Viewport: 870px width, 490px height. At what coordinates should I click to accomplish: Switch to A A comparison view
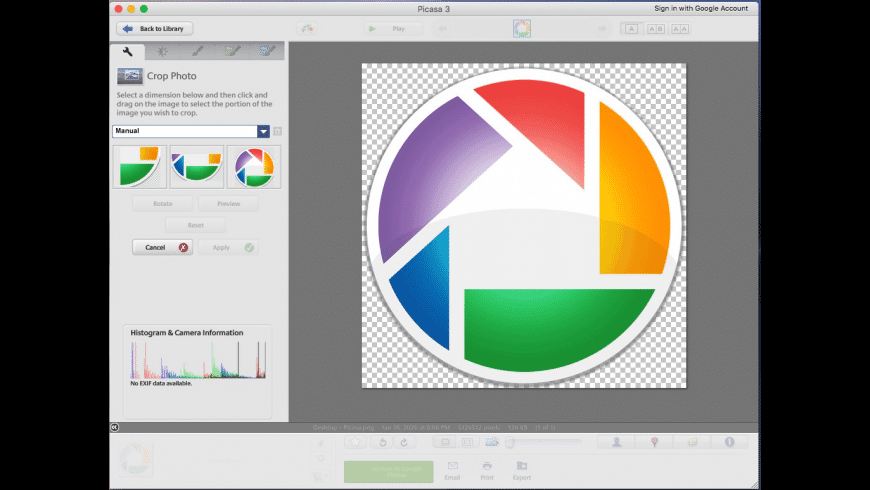point(680,29)
